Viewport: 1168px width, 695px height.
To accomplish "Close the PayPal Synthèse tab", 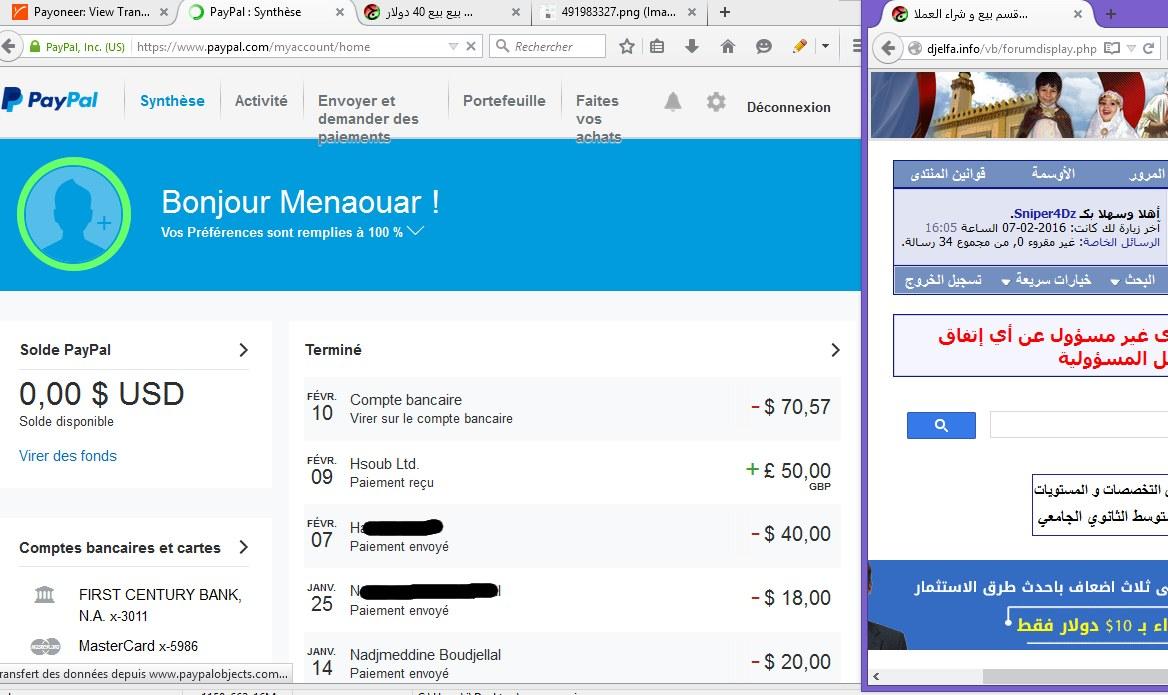I will pyautogui.click(x=340, y=12).
